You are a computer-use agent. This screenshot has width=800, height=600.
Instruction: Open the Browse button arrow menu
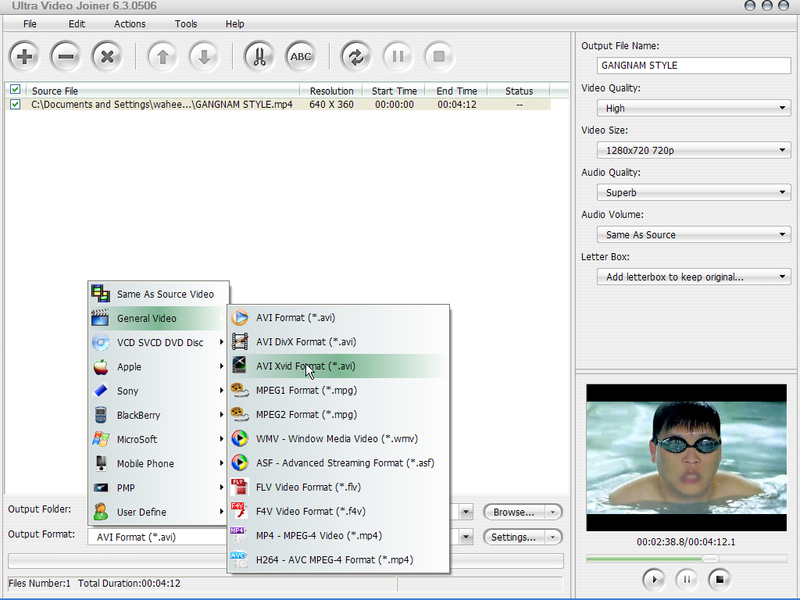553,512
